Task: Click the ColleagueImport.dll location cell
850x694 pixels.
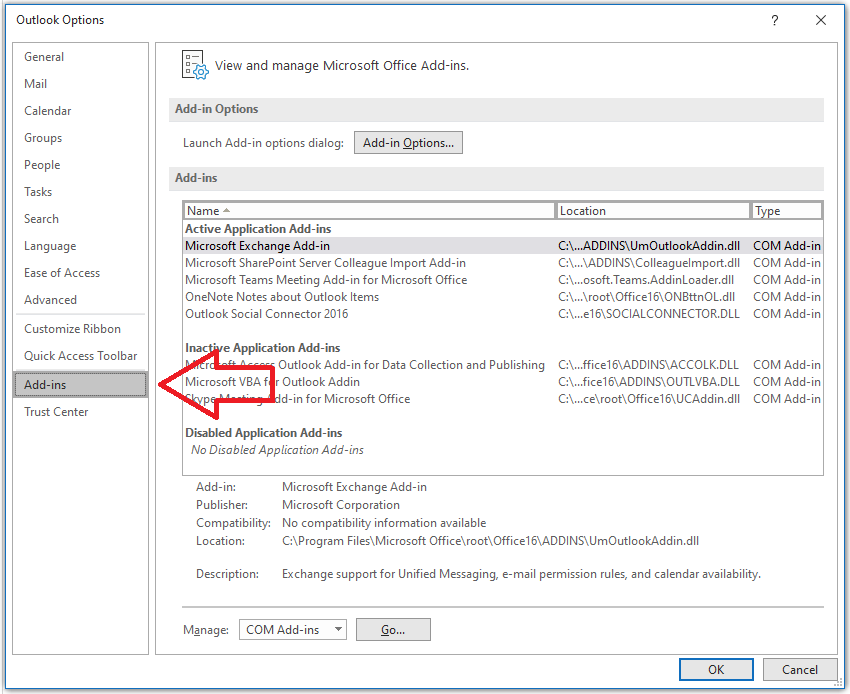Action: tap(649, 263)
